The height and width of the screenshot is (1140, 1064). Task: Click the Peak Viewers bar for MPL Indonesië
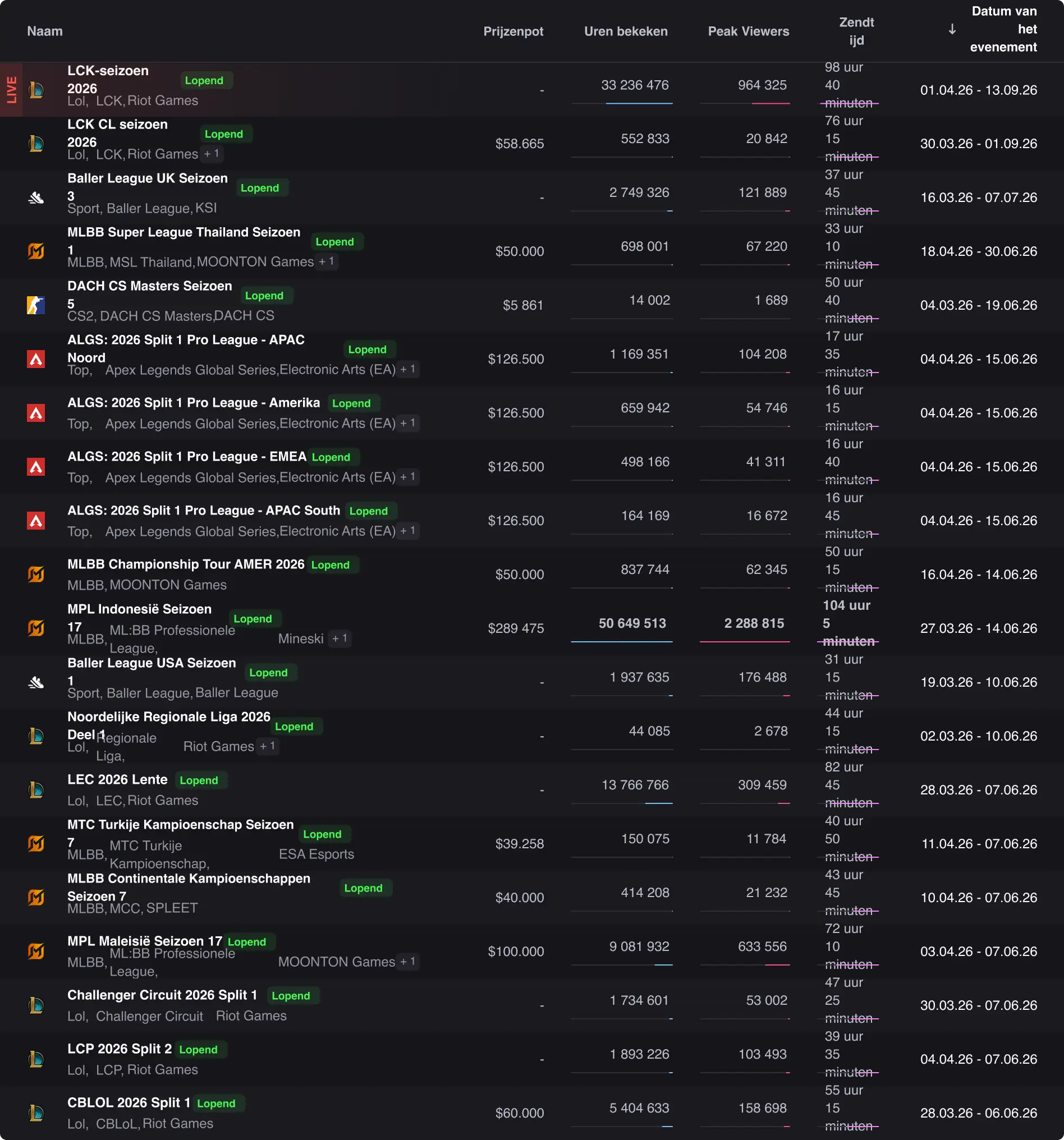tap(745, 642)
